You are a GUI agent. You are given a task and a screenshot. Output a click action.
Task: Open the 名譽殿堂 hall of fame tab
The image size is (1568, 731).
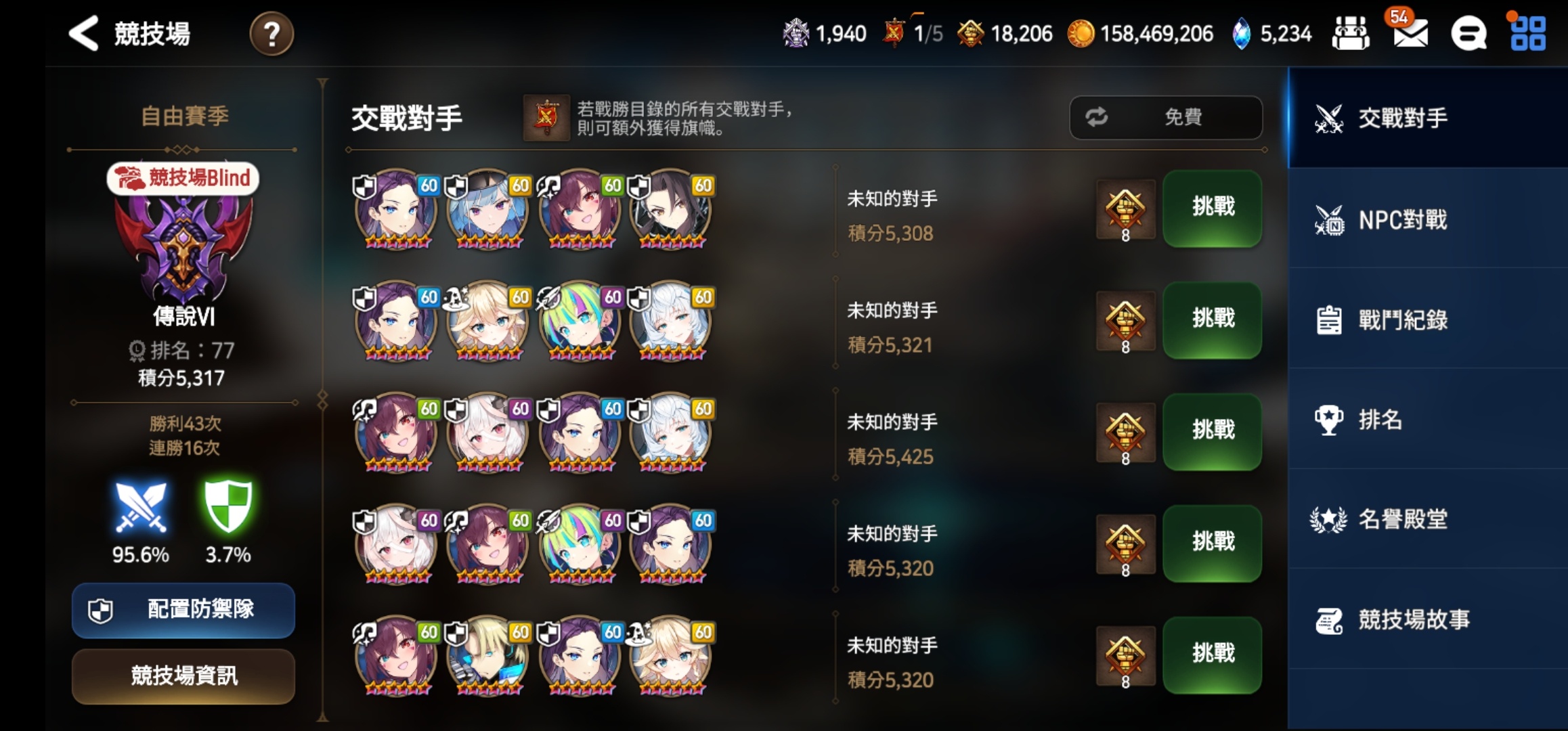(x=1428, y=519)
